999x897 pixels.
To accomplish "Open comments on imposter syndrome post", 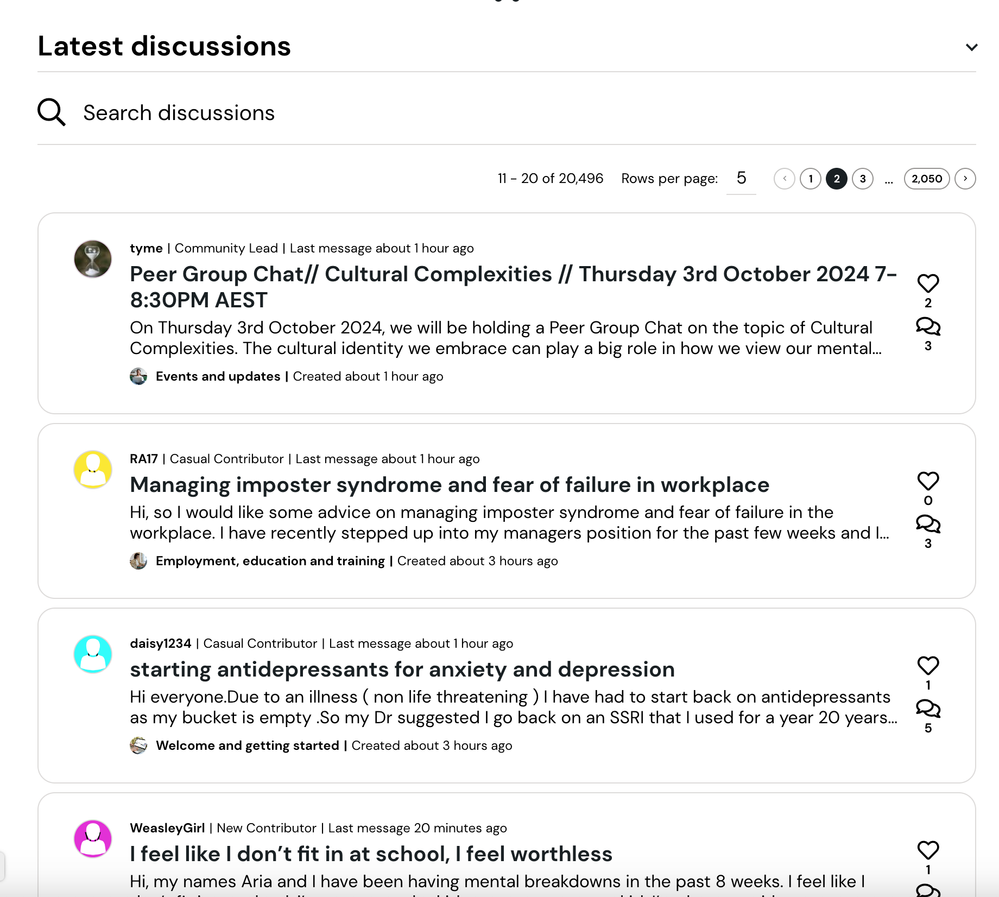I will [x=928, y=524].
